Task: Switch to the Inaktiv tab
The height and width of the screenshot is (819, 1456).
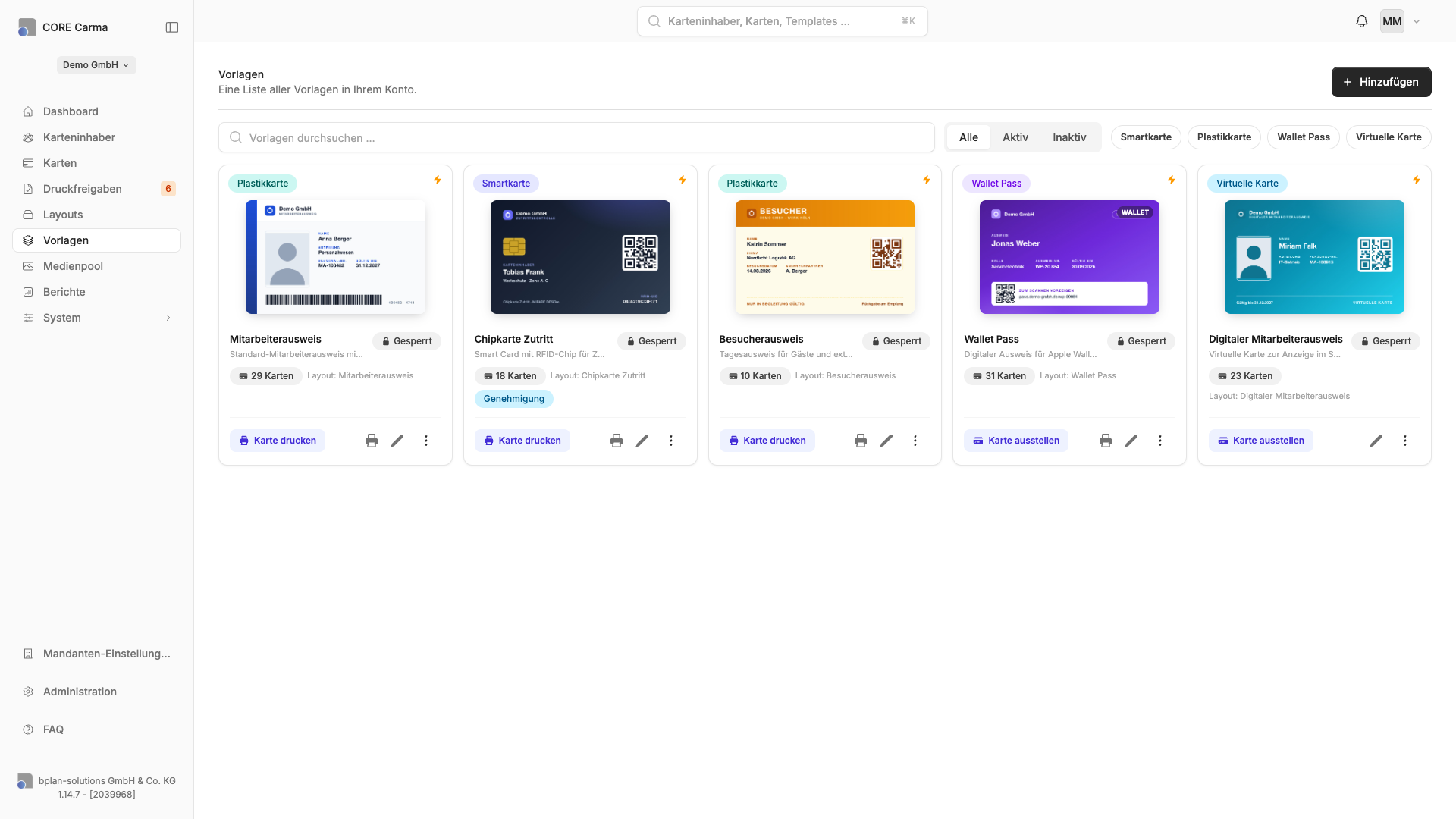Action: click(1069, 137)
